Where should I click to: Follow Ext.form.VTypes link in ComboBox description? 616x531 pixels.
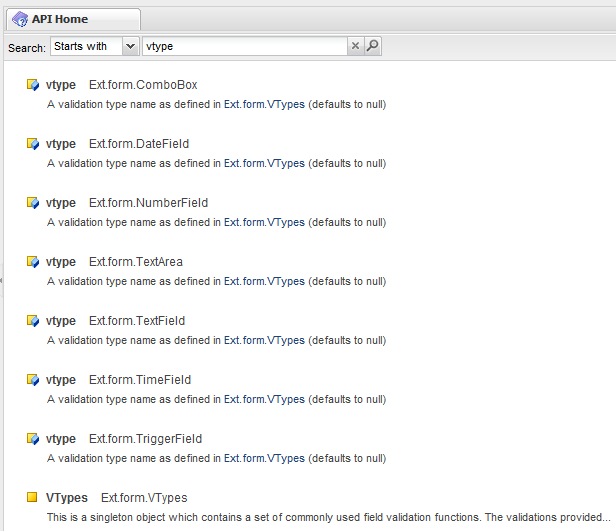click(264, 104)
